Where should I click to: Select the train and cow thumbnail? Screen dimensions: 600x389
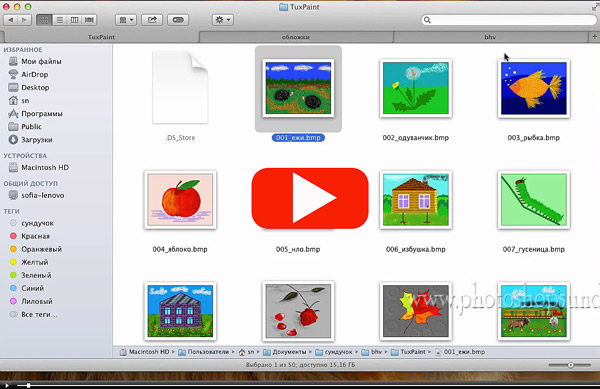534,311
